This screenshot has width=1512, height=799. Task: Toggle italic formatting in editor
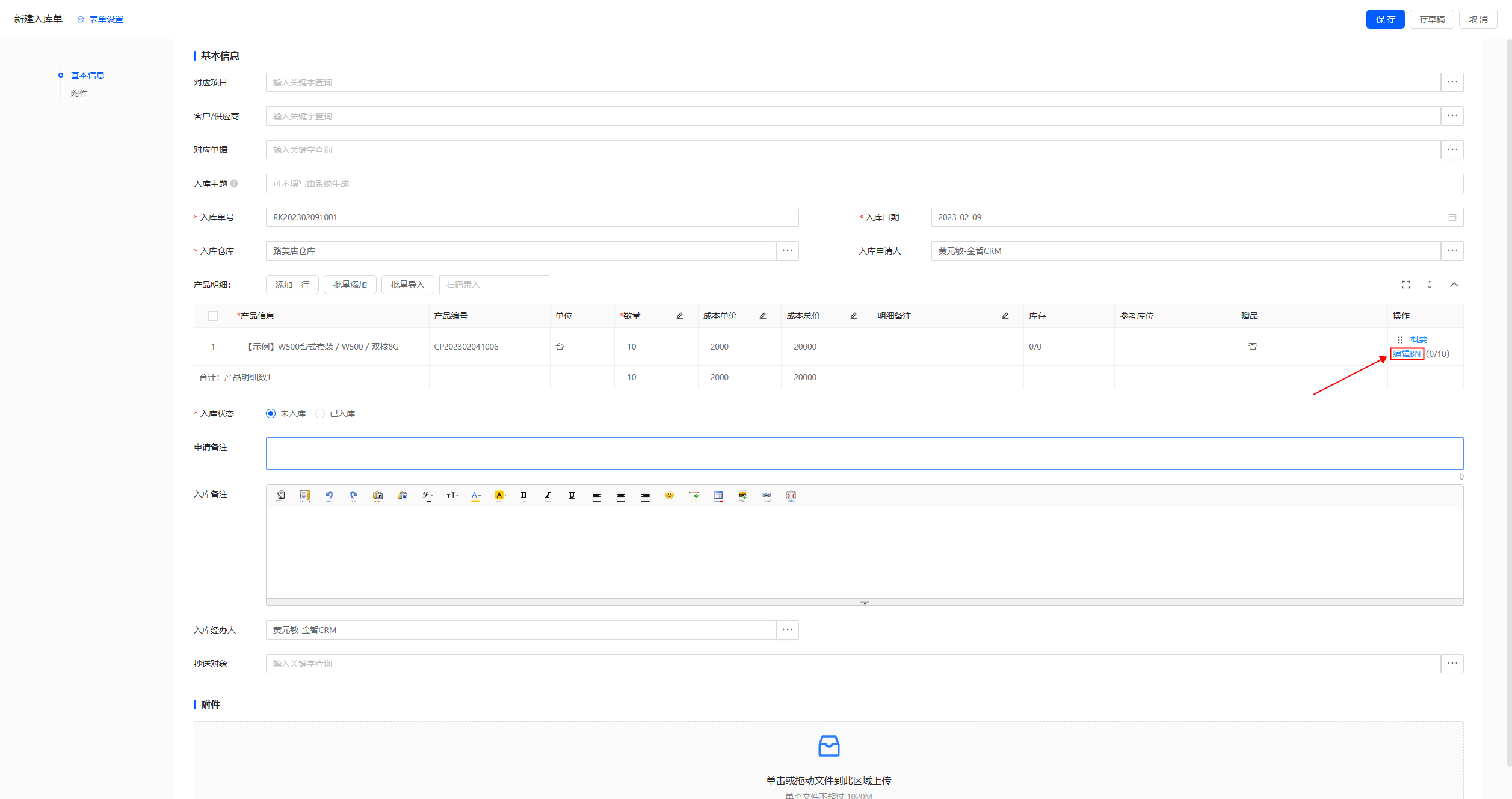(548, 496)
